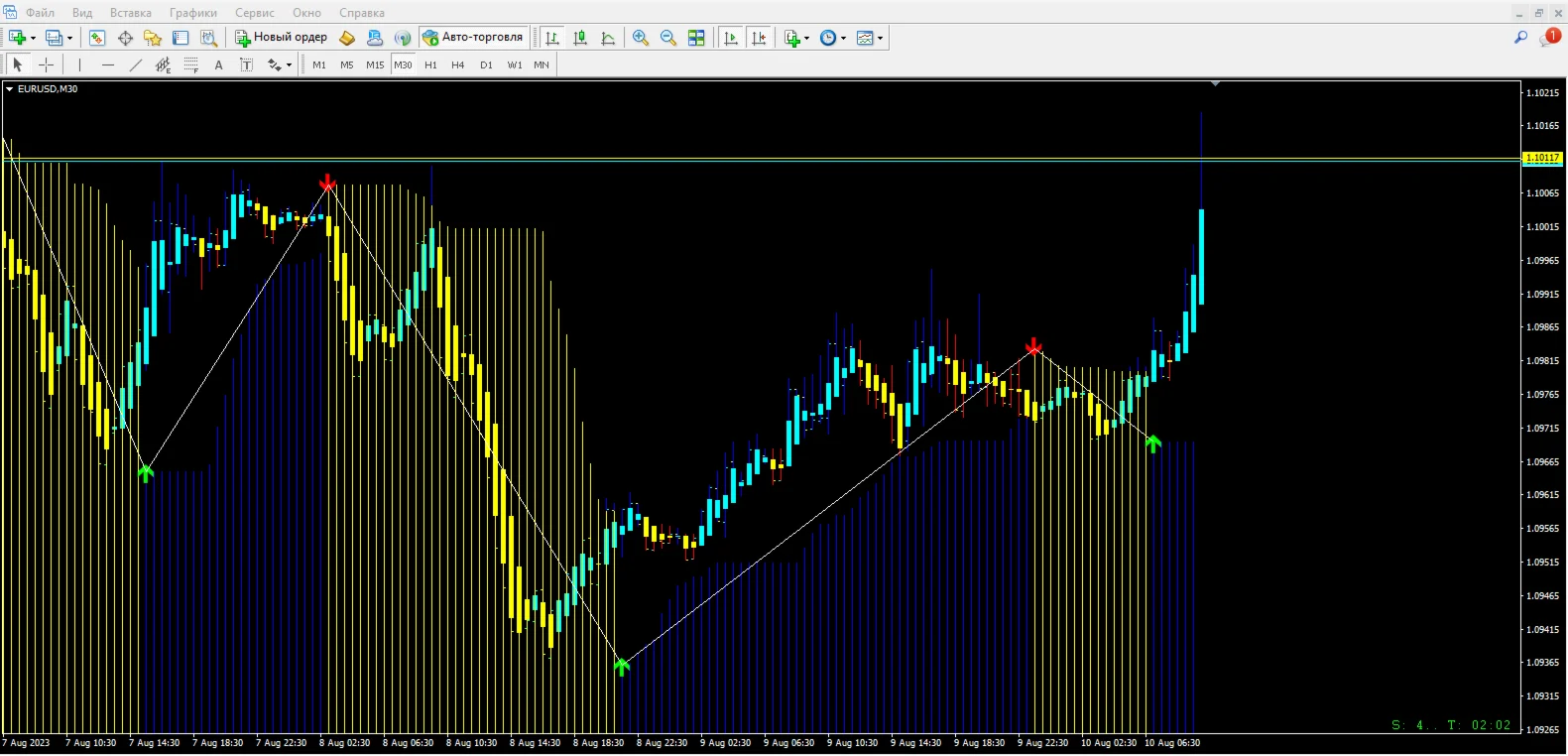Show the Data Window crosshair-target icon
Viewport: 1568px width, 756px height.
pos(125,38)
